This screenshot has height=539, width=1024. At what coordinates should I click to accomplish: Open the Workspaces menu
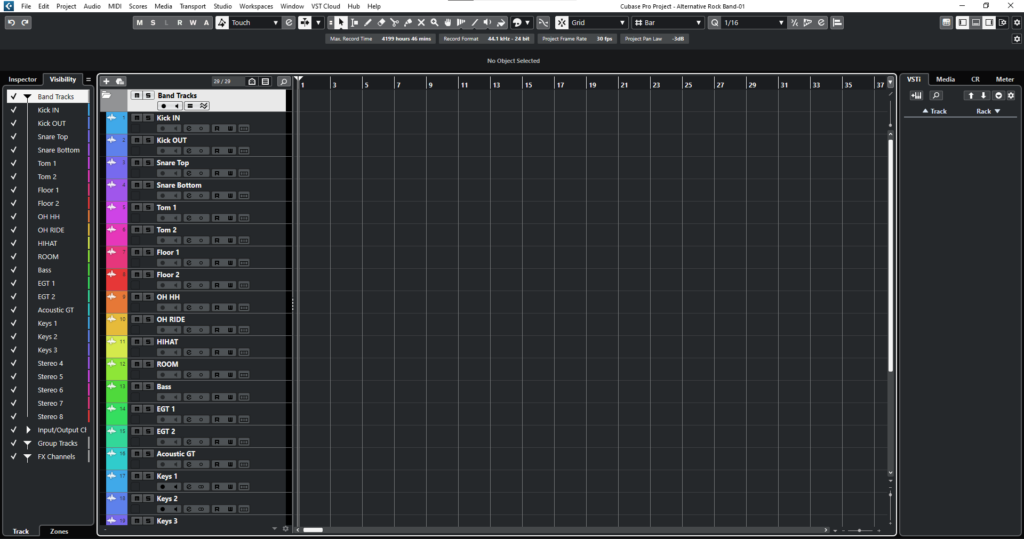(256, 6)
